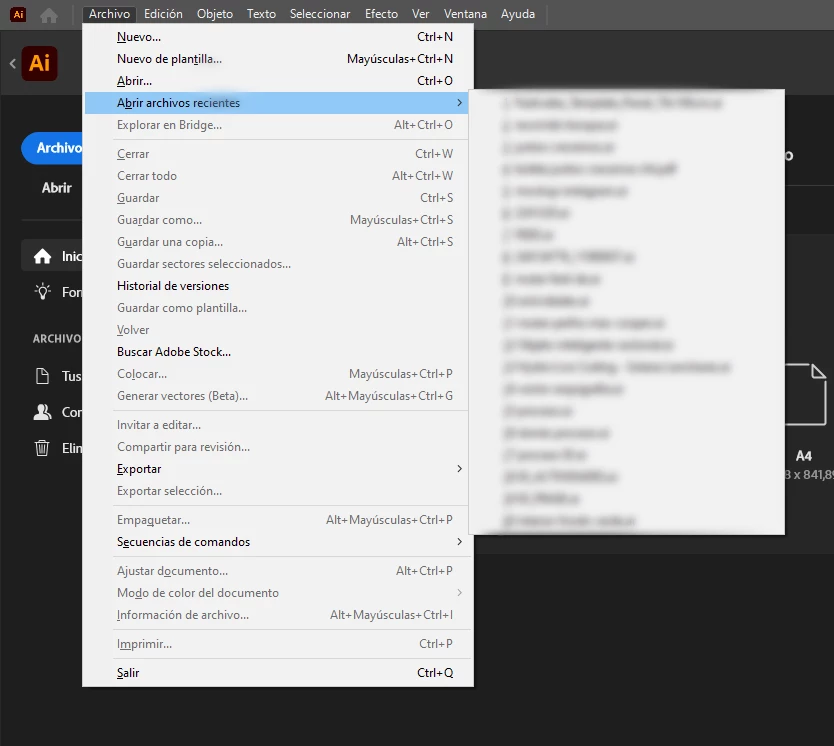This screenshot has width=834, height=746.
Task: Expand the Exportar submenu arrow
Action: coord(460,468)
